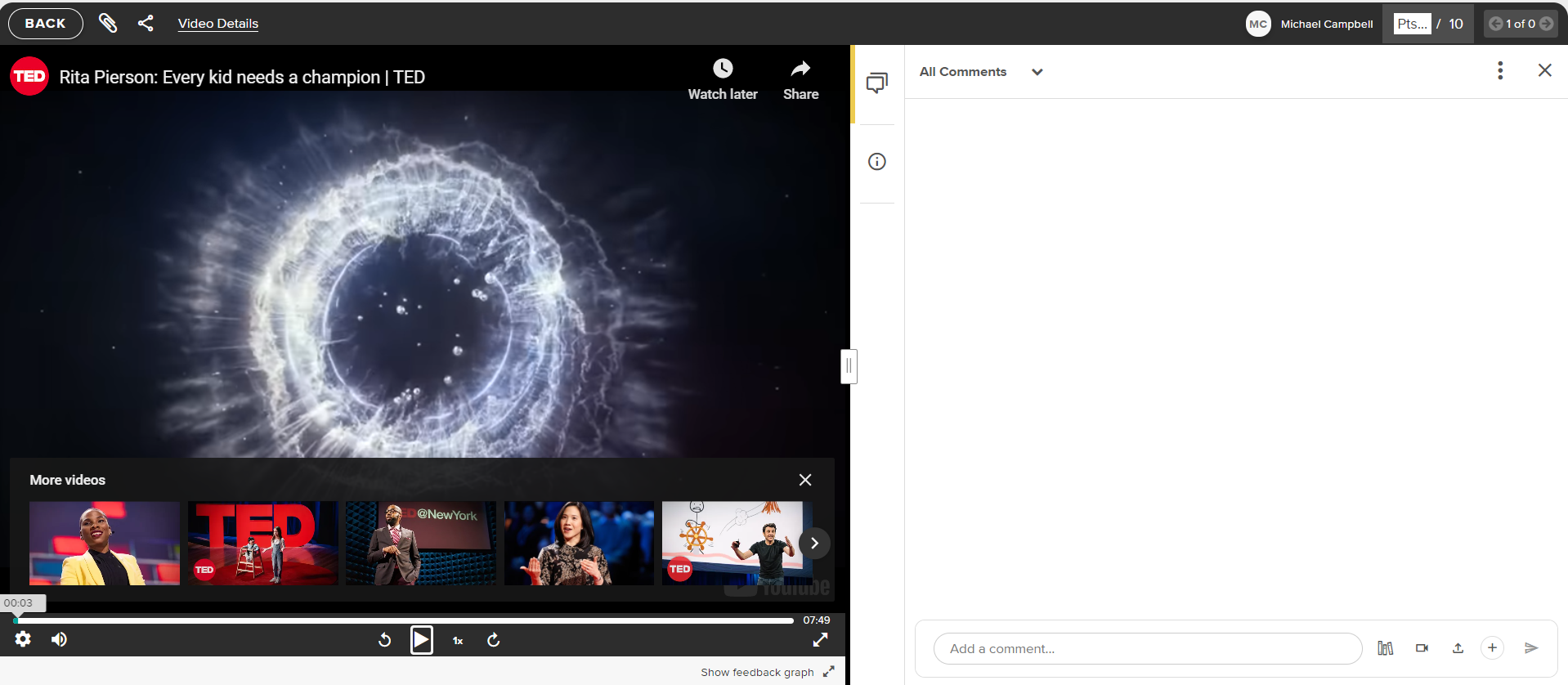The image size is (1568, 685).
Task: Click Show feedback graph
Action: [x=757, y=672]
